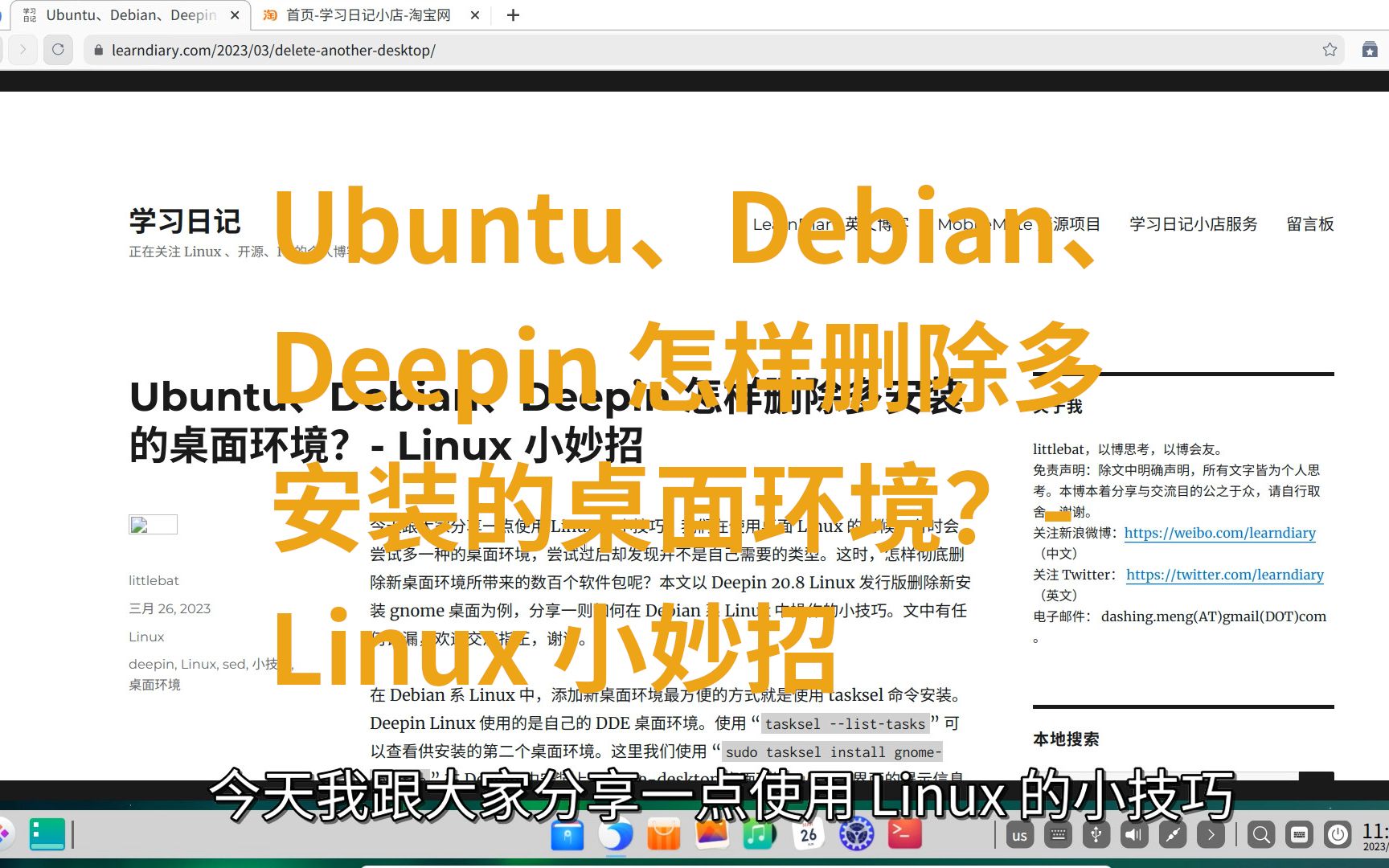Switch keyboard layout via us indicator
The width and height of the screenshot is (1389, 868).
coord(1019,835)
